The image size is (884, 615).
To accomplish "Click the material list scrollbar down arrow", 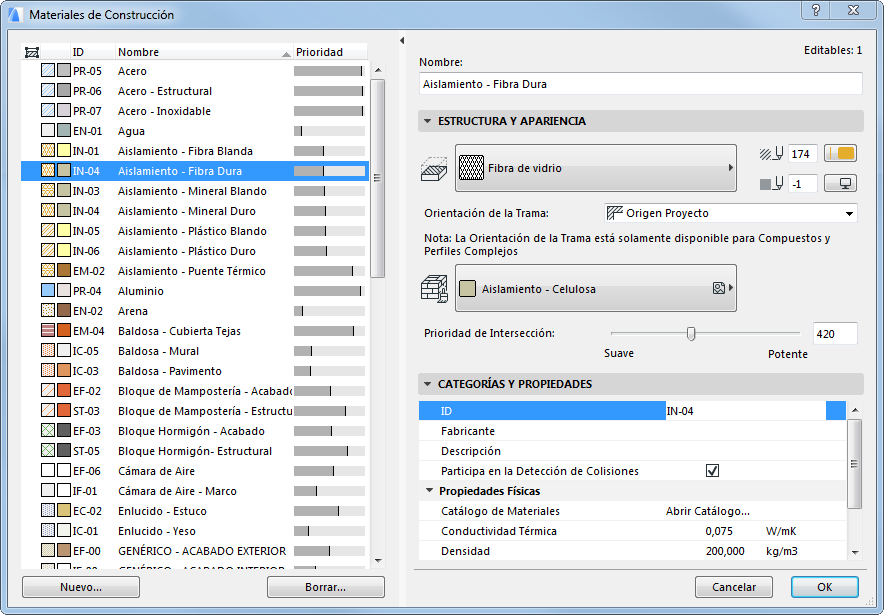I will coord(378,560).
